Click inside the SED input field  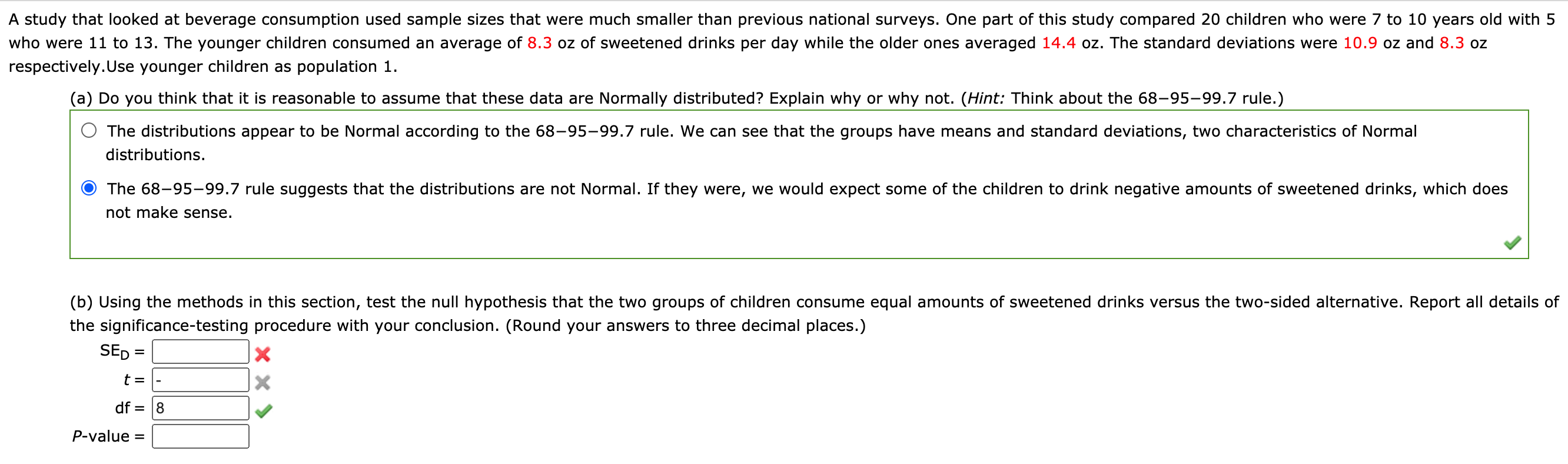tap(200, 352)
